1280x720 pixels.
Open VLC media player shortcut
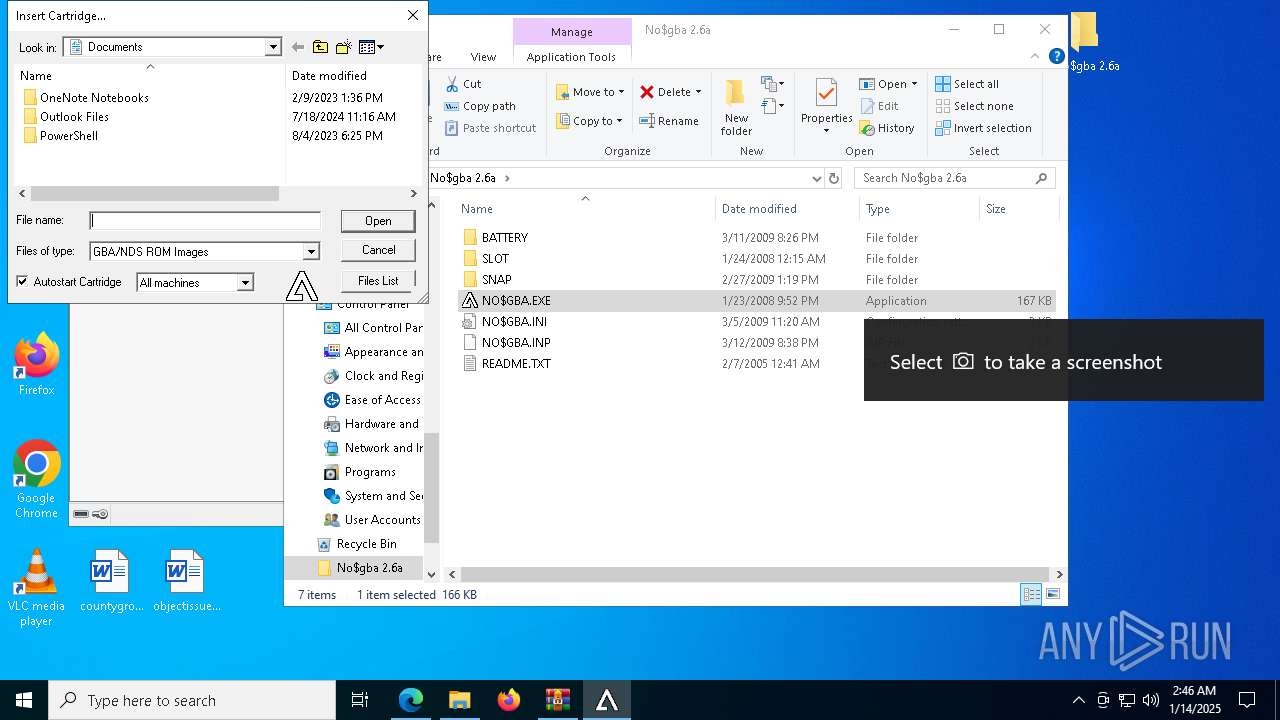point(36,588)
